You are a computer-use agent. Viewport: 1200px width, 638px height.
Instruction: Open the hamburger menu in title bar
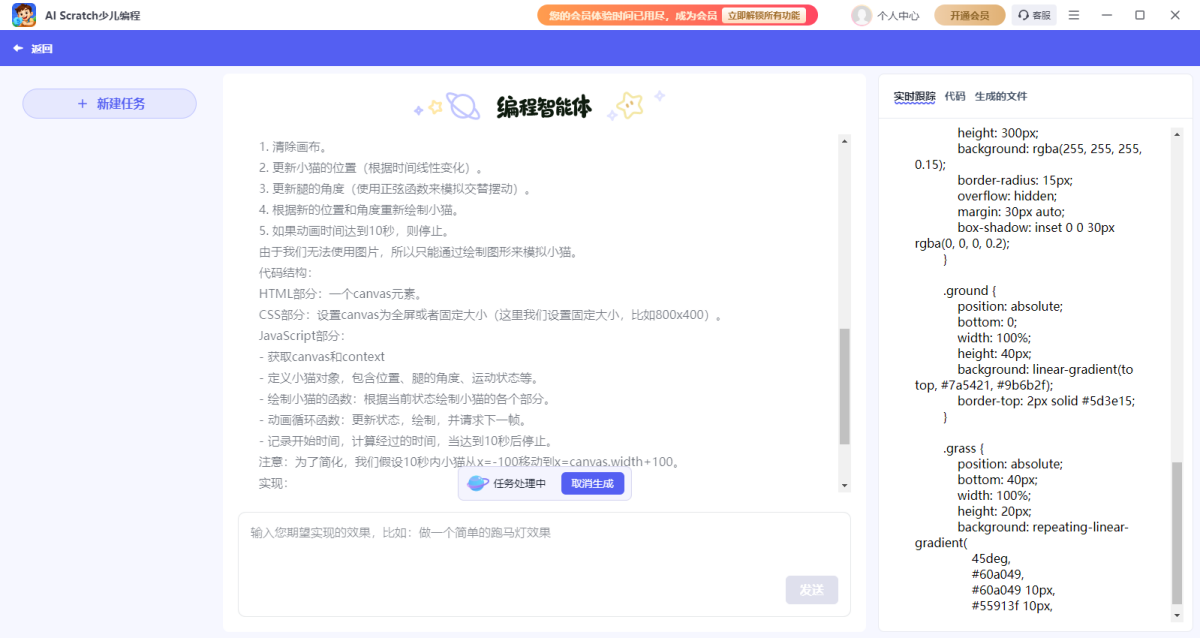click(x=1074, y=15)
